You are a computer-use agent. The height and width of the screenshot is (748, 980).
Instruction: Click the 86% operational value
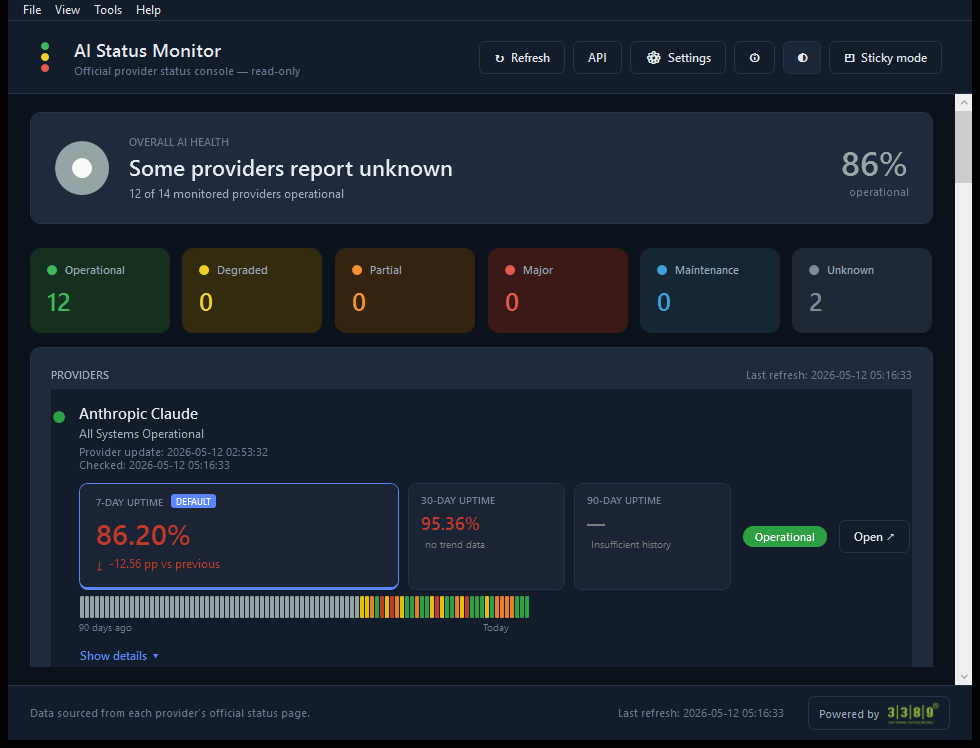click(x=874, y=165)
